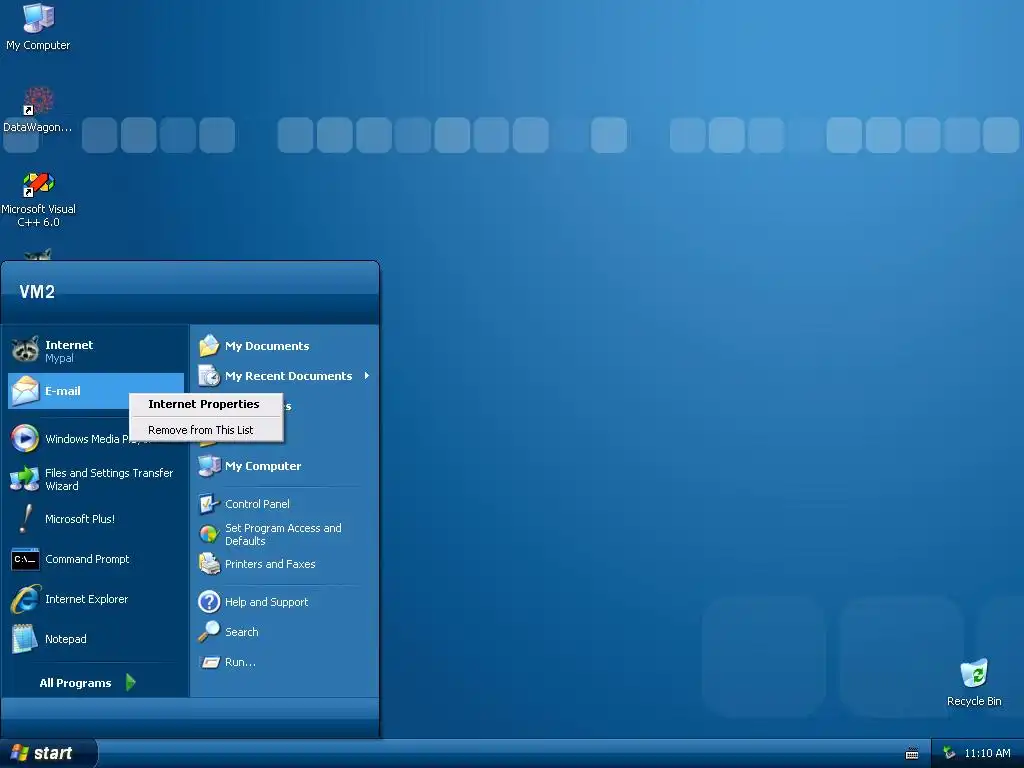Click the VM2 user name header
Screen dimensions: 1024x768
click(37, 292)
